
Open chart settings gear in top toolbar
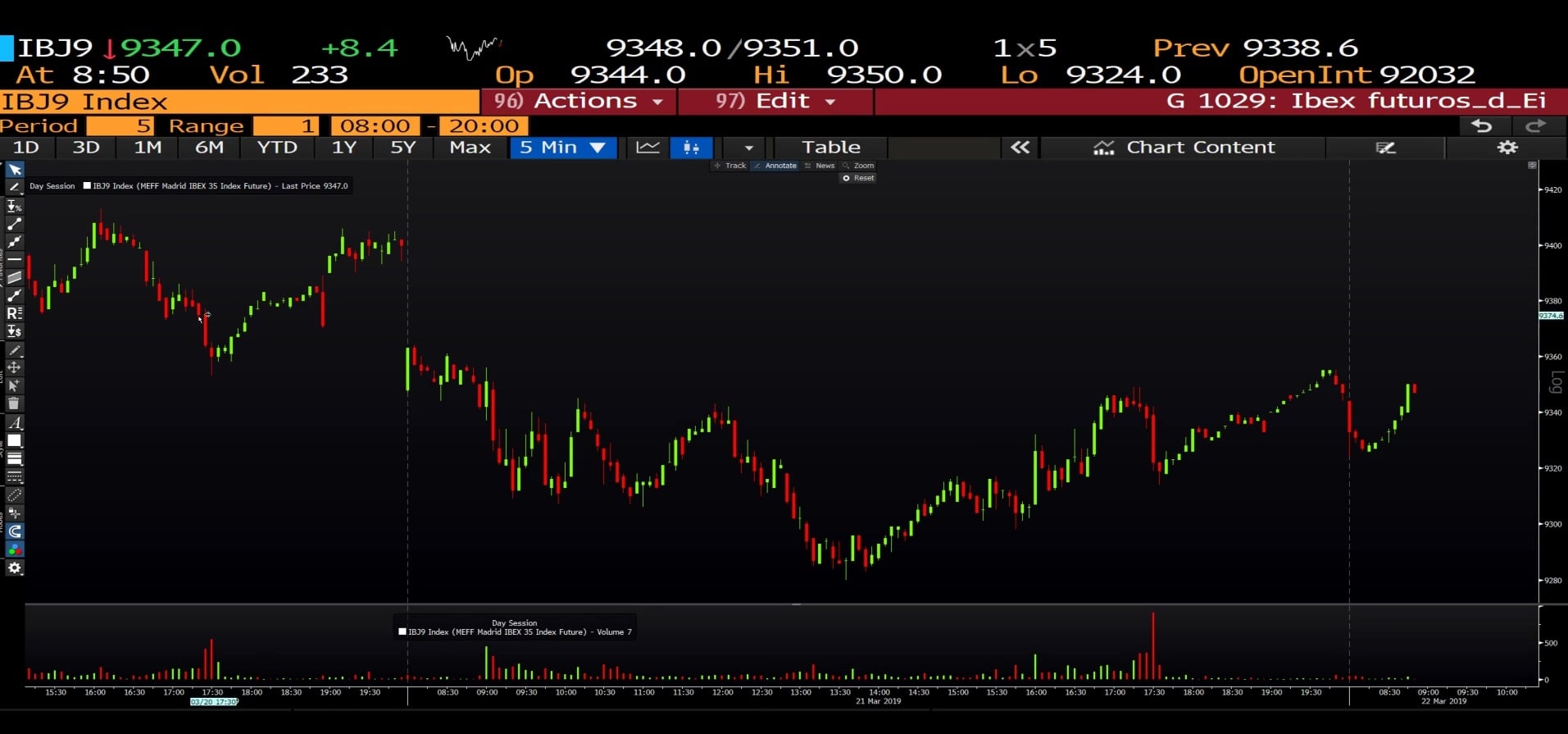click(x=1507, y=148)
